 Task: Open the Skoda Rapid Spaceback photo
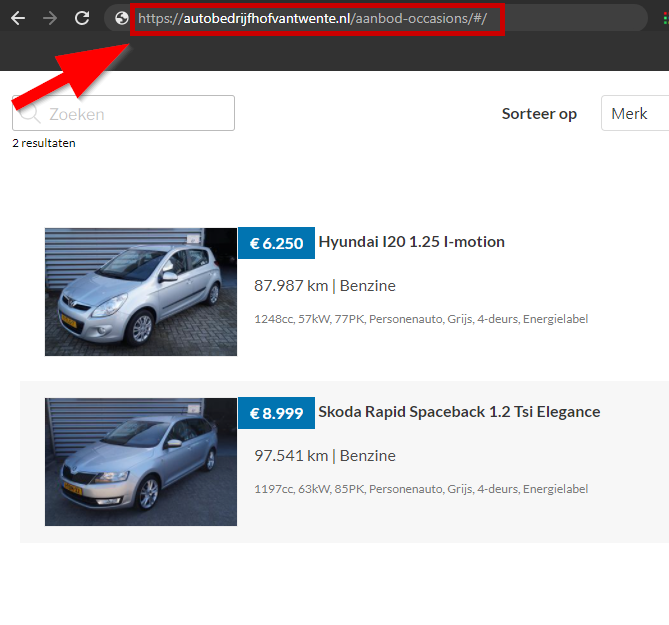point(140,461)
